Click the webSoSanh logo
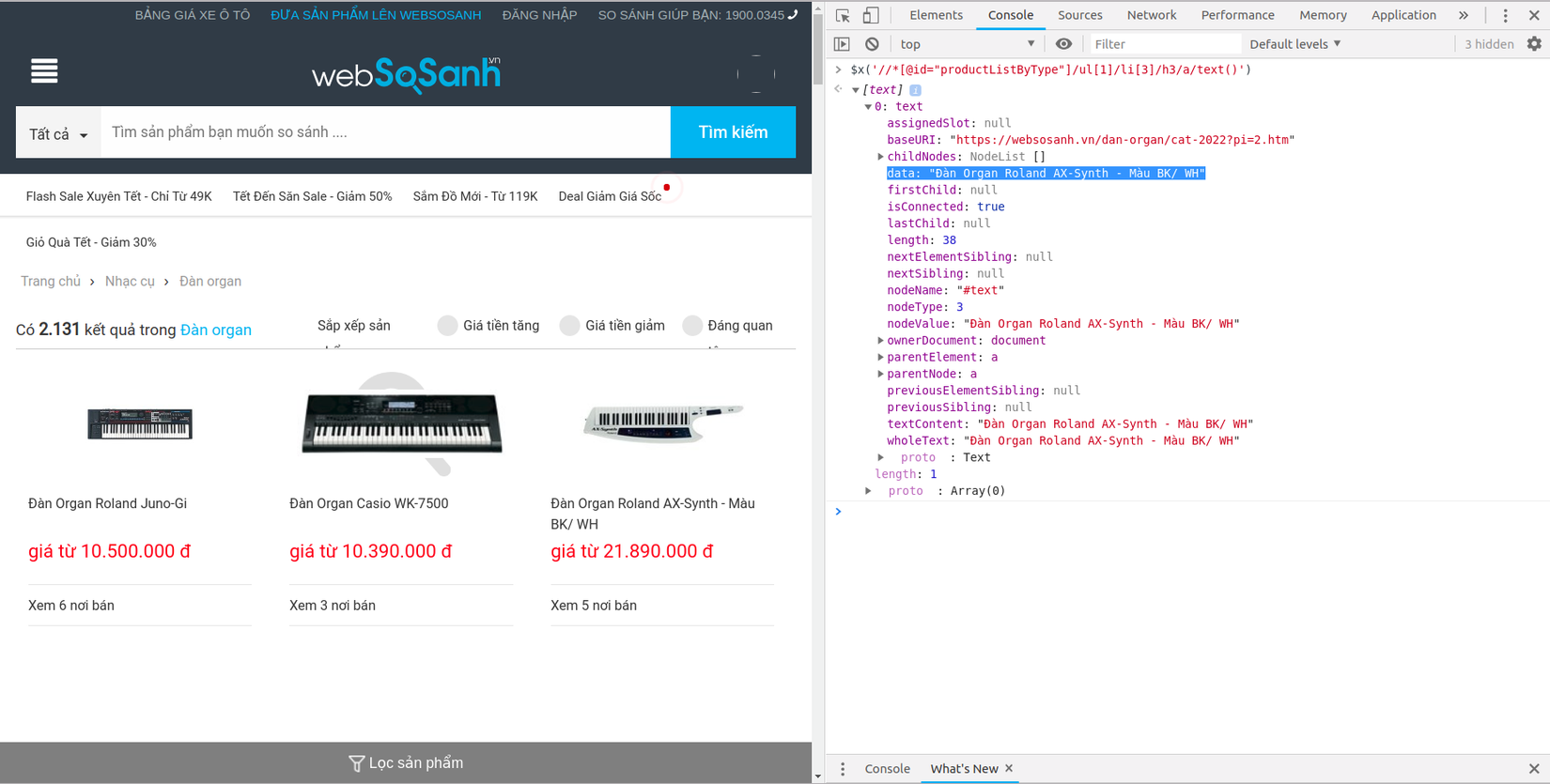The height and width of the screenshot is (784, 1550). tap(406, 74)
